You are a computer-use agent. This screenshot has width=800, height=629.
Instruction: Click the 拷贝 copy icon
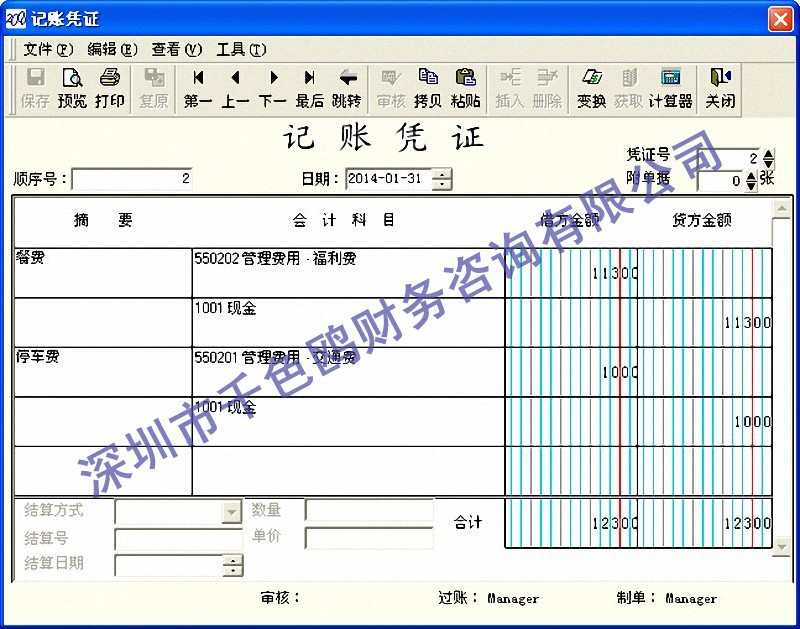coord(428,88)
